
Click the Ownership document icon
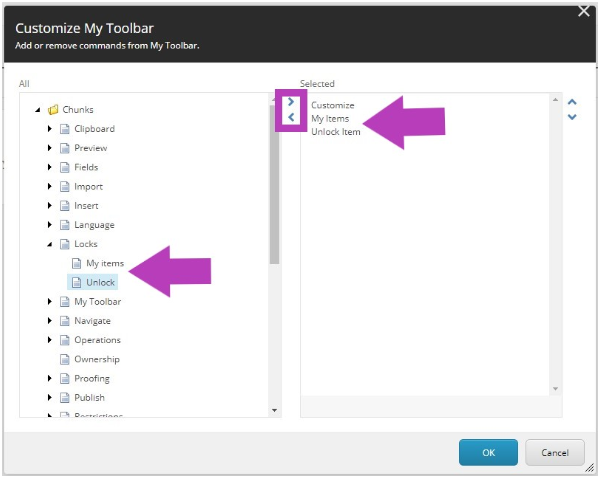[65, 360]
